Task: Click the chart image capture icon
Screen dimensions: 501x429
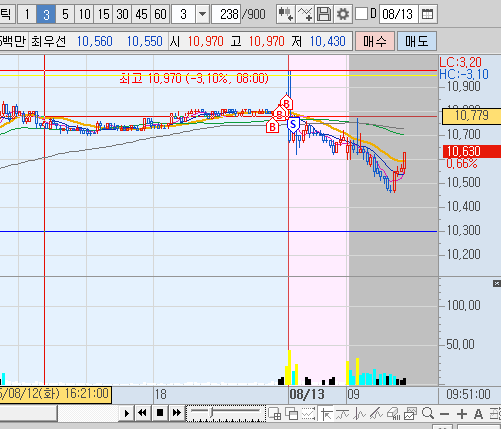Action: coord(410,414)
